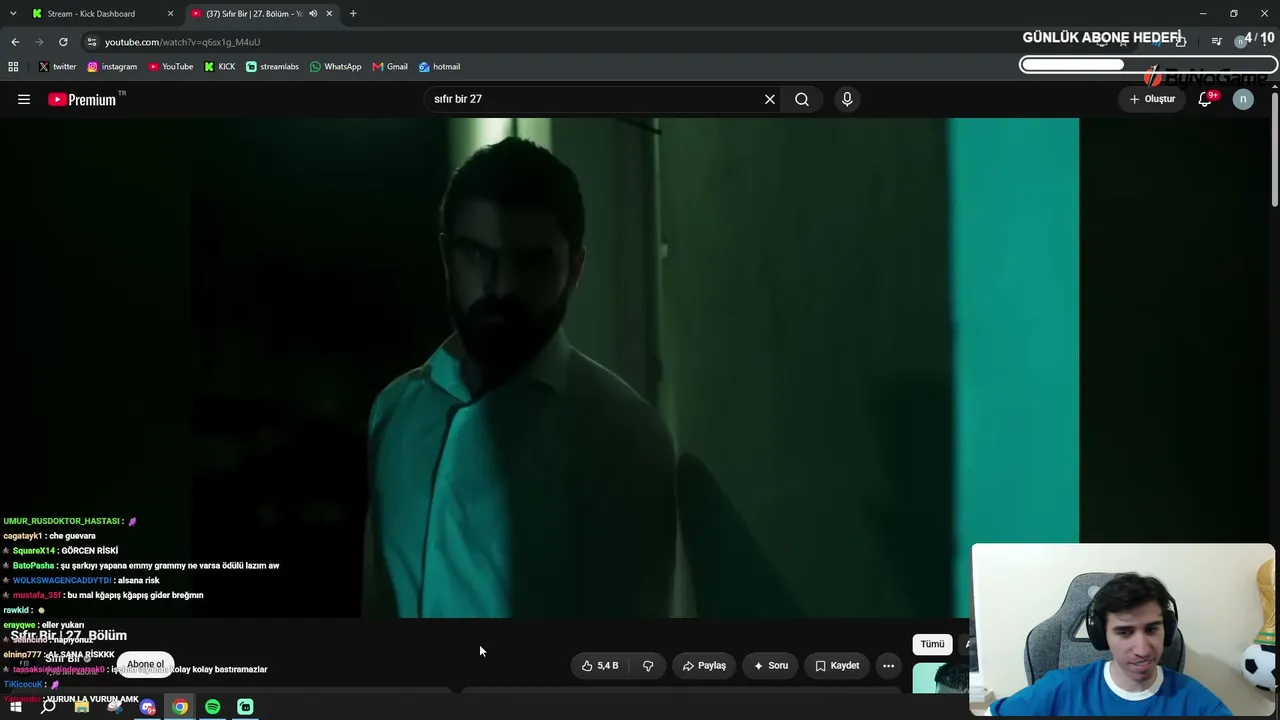Viewport: 1280px width, 720px height.
Task: Start voice search with microphone icon
Action: [847, 99]
